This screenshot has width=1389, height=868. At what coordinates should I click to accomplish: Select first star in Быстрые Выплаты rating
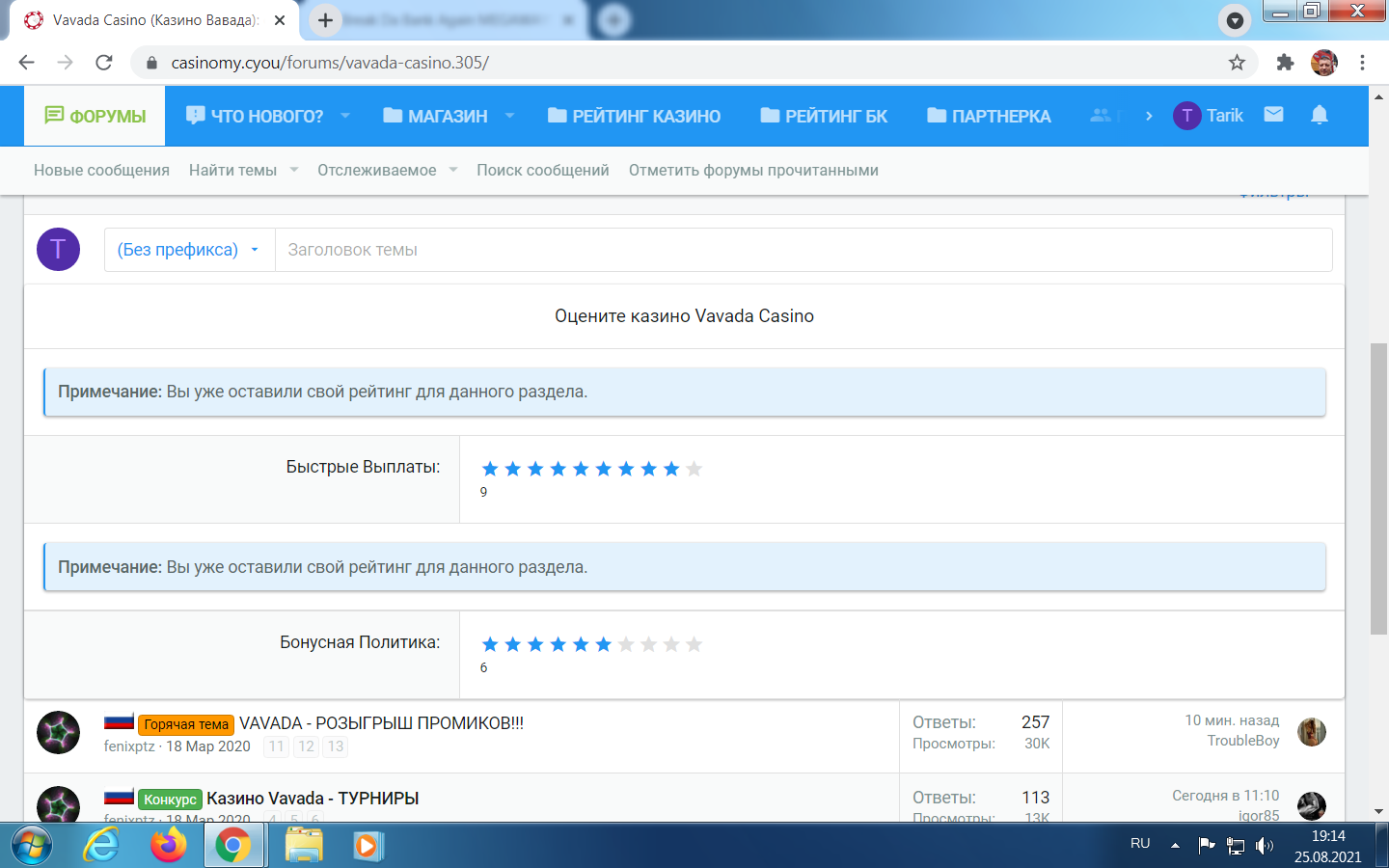490,469
